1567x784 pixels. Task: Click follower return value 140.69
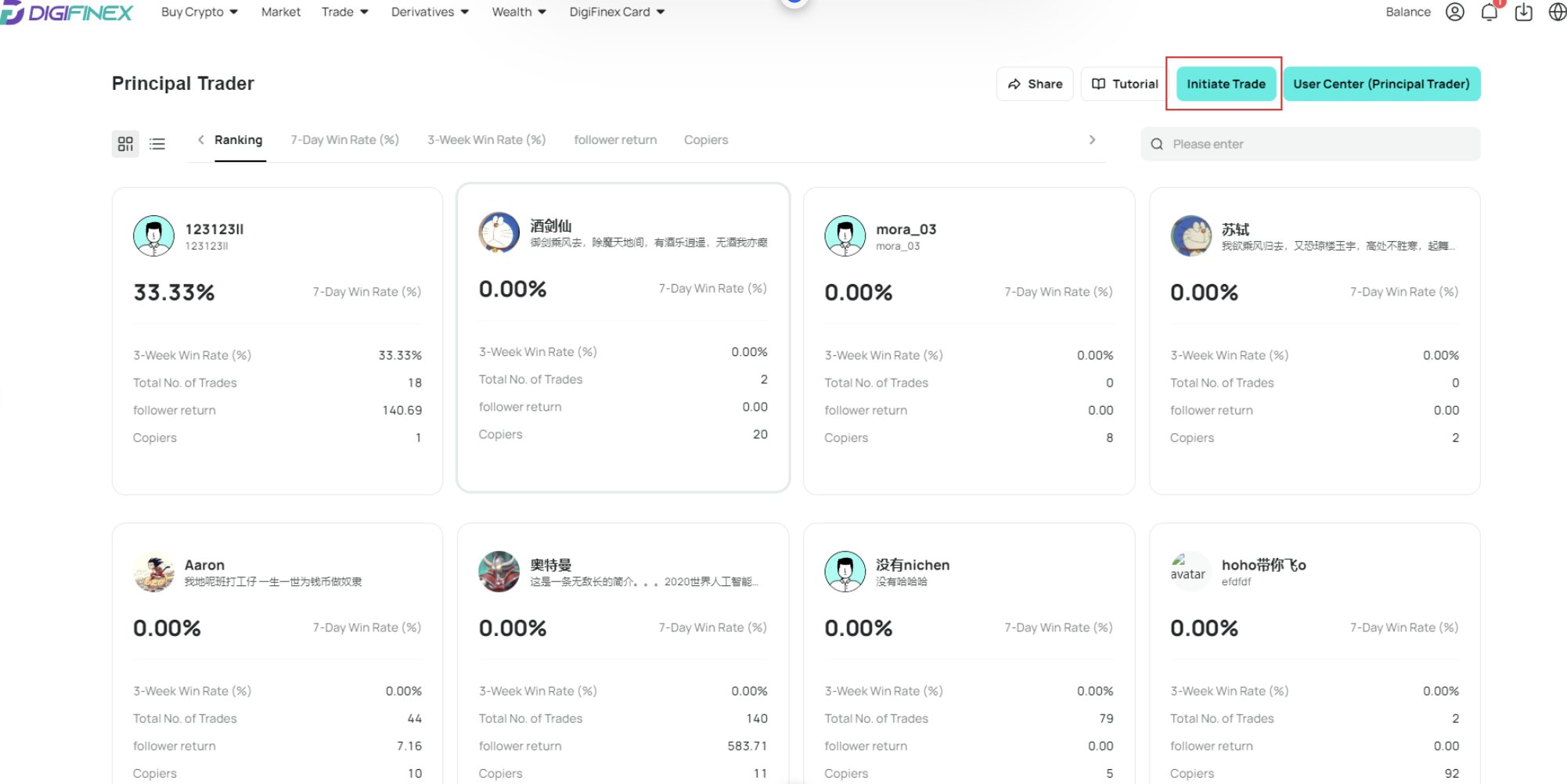pyautogui.click(x=402, y=410)
